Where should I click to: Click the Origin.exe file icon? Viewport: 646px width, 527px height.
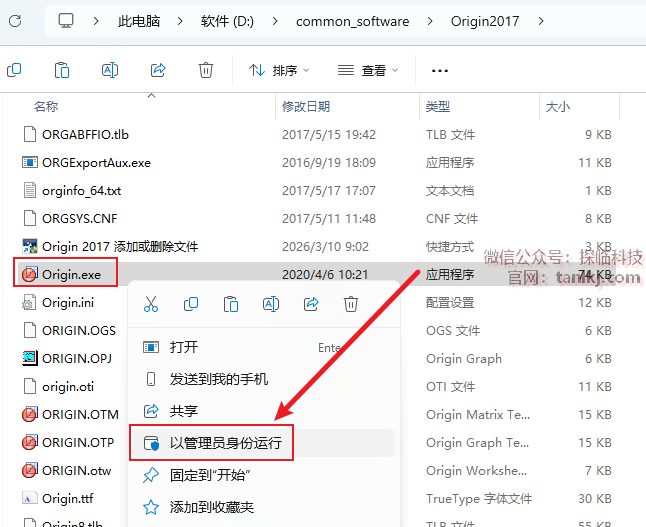click(x=30, y=274)
